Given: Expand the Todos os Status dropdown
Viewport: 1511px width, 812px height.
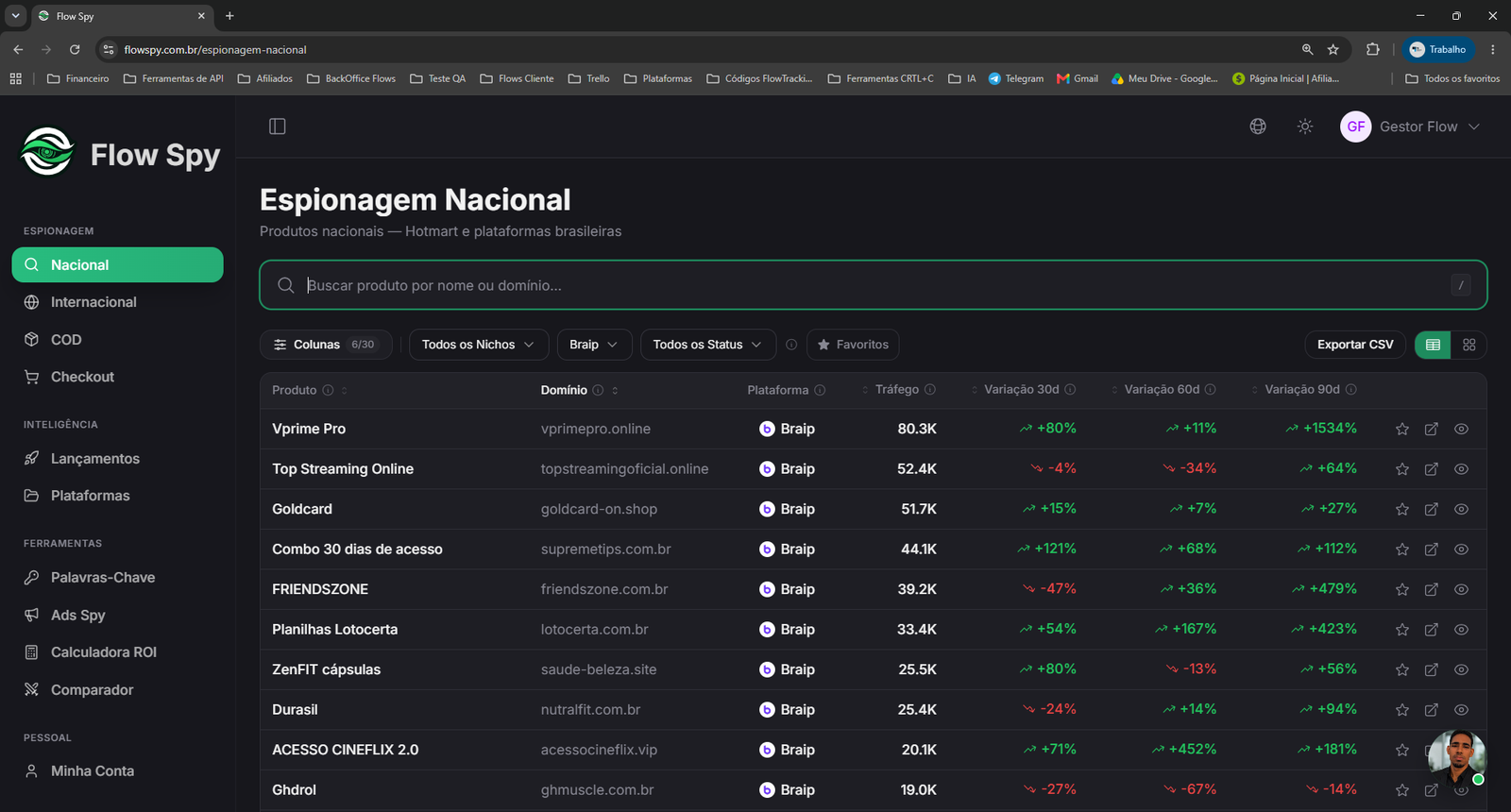Looking at the screenshot, I should pos(707,345).
